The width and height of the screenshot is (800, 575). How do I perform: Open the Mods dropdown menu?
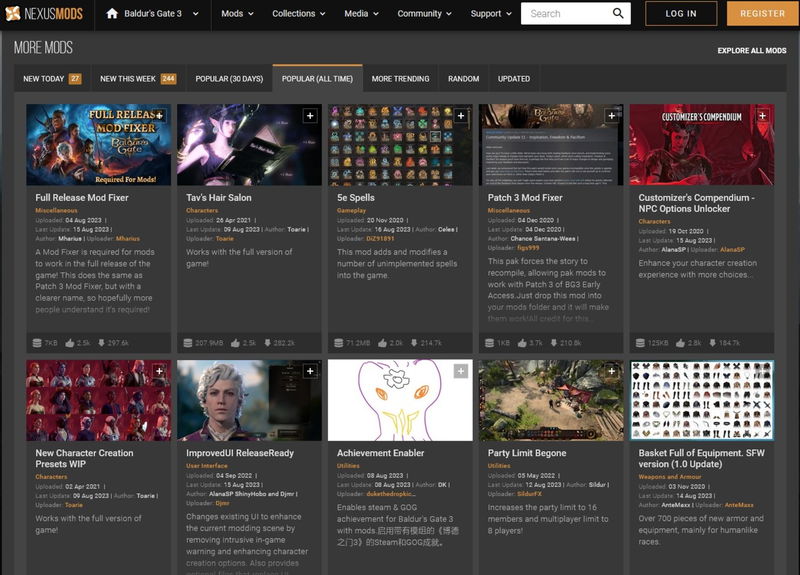237,14
